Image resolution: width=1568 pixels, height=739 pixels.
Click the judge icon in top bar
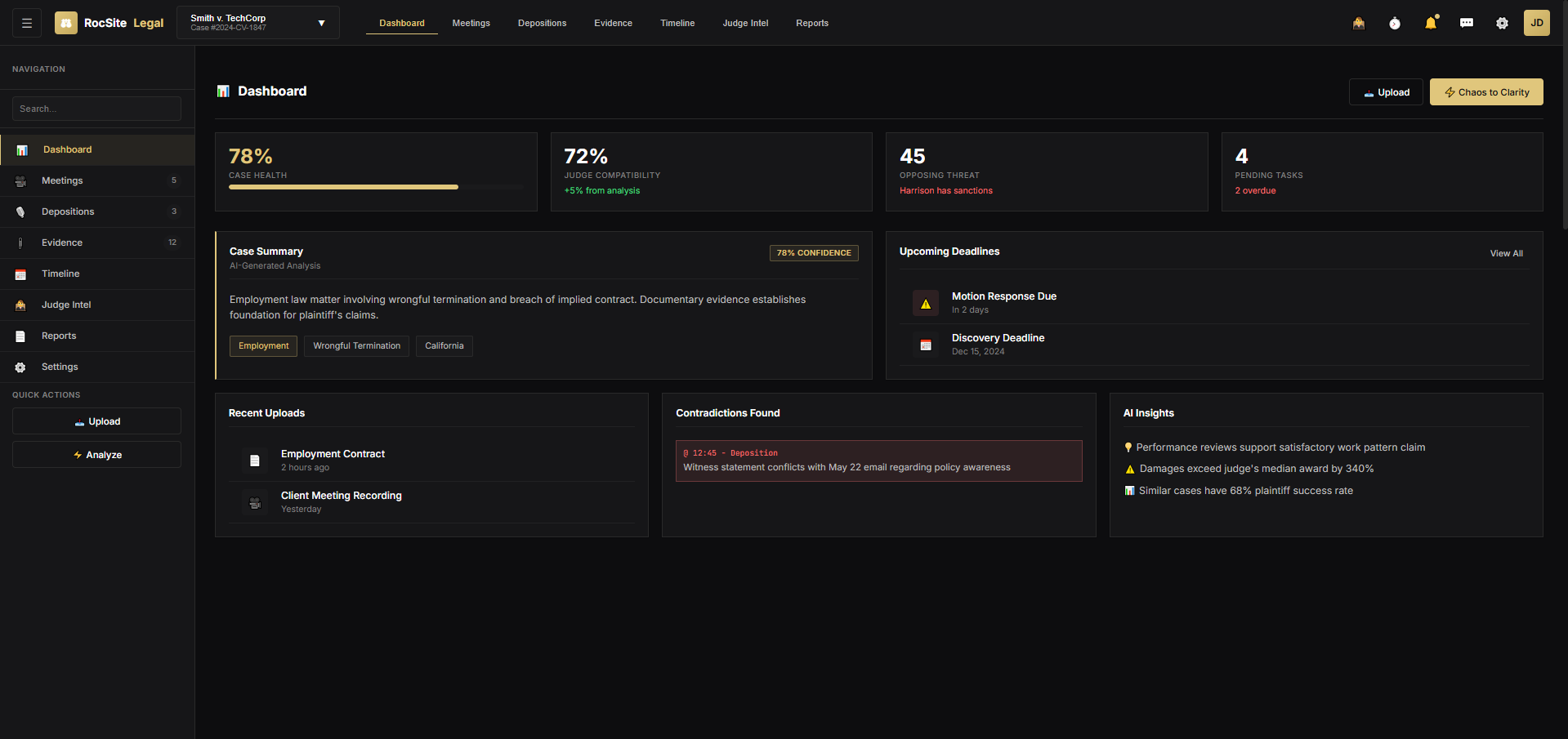1358,23
